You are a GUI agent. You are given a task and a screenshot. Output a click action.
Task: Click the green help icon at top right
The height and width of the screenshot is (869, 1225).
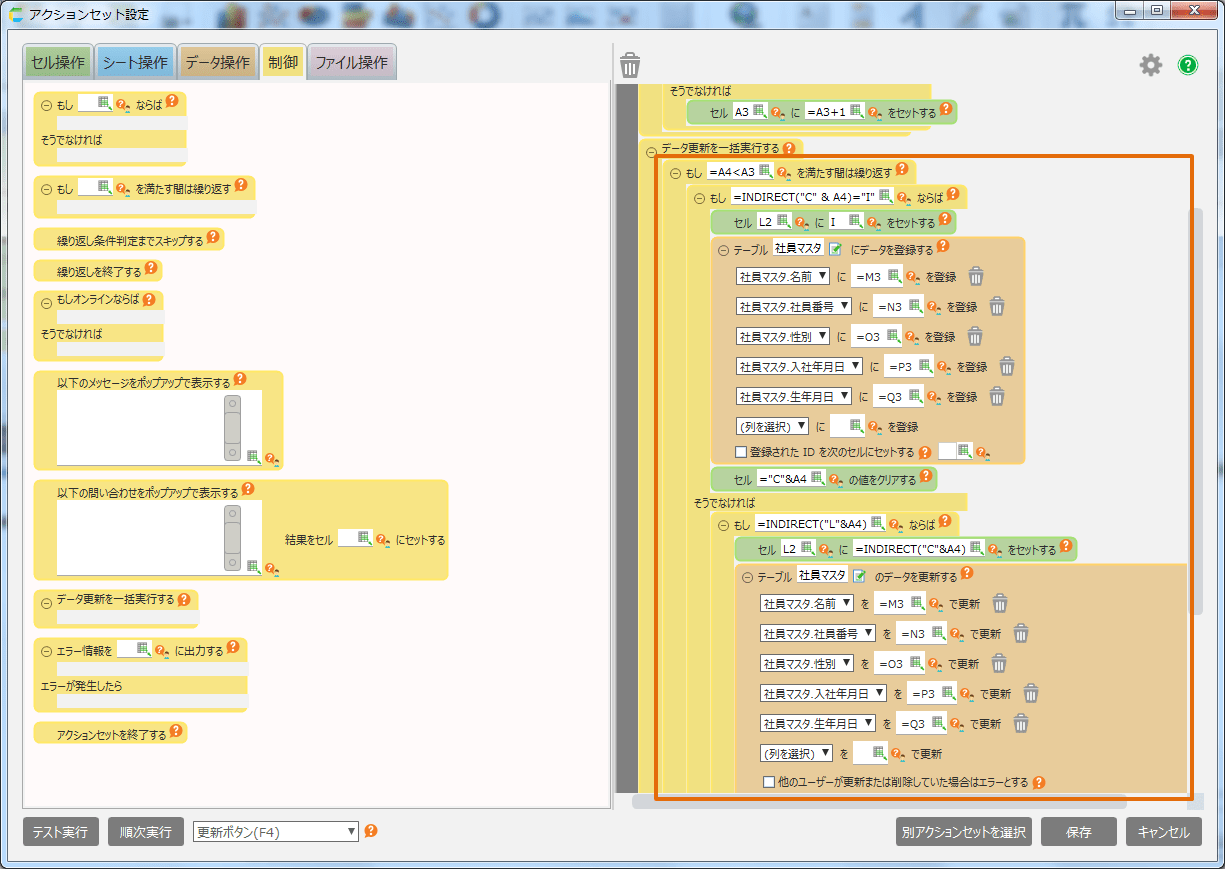coord(1188,65)
